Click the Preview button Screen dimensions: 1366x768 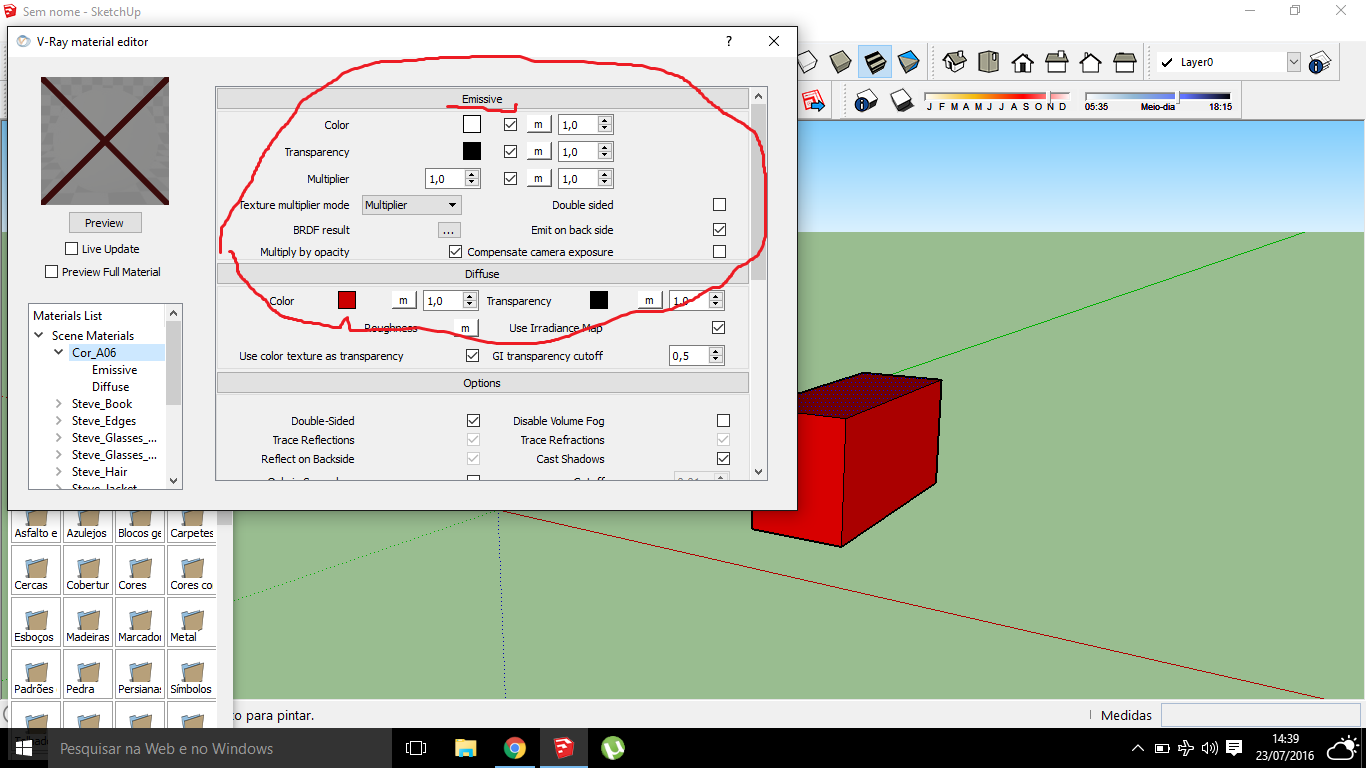pyautogui.click(x=104, y=223)
